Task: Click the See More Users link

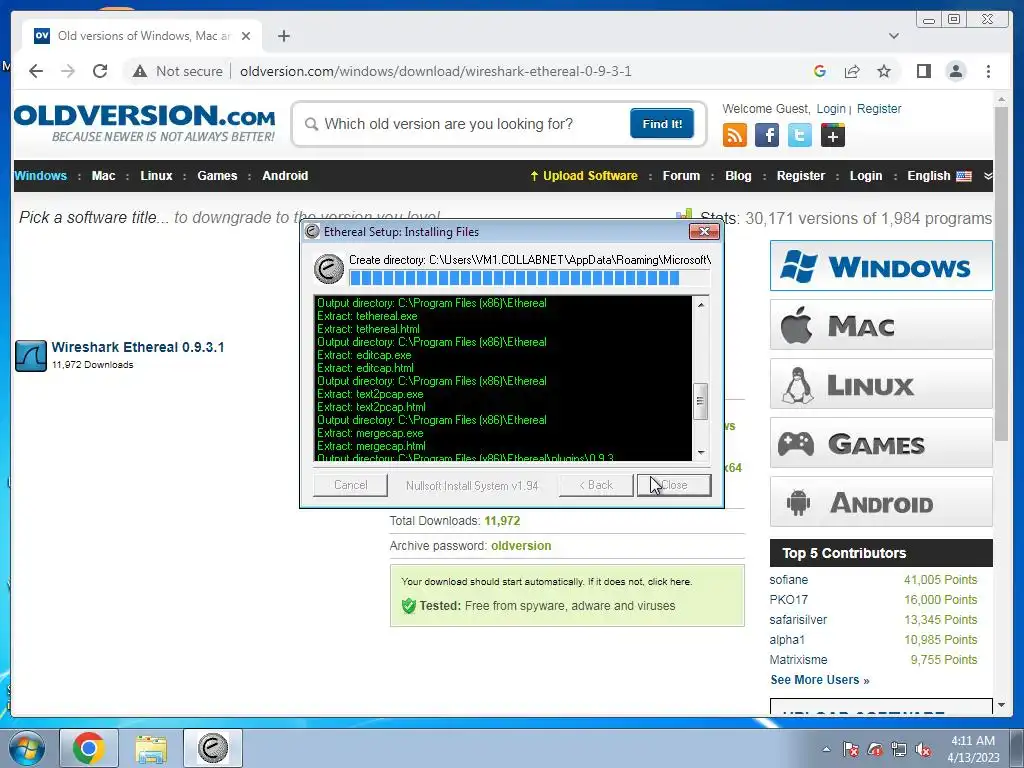Action: coord(820,680)
